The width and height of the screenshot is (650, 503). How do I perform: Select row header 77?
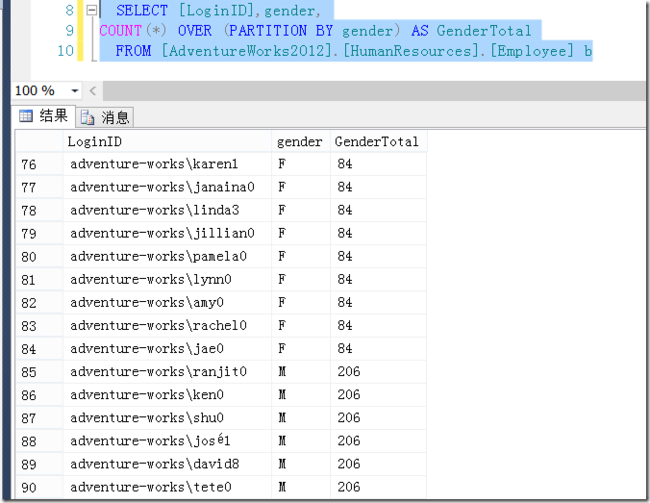(x=39, y=187)
